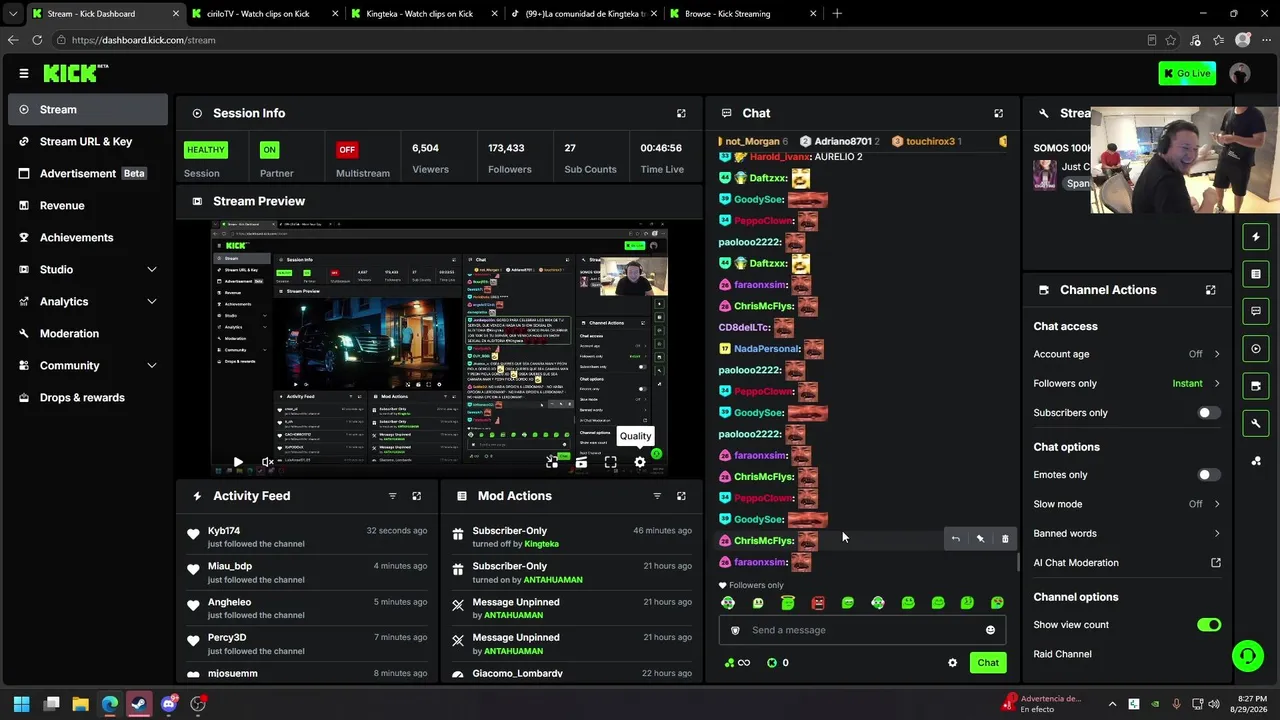
Task: Switch to Browse - Kick Streaming tab
Action: click(x=742, y=14)
